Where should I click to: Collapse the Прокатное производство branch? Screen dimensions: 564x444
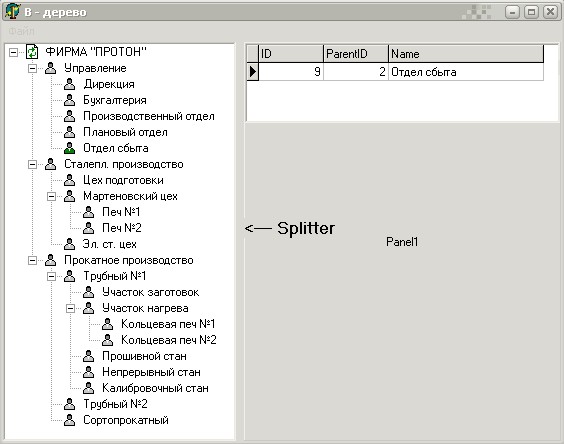32,260
